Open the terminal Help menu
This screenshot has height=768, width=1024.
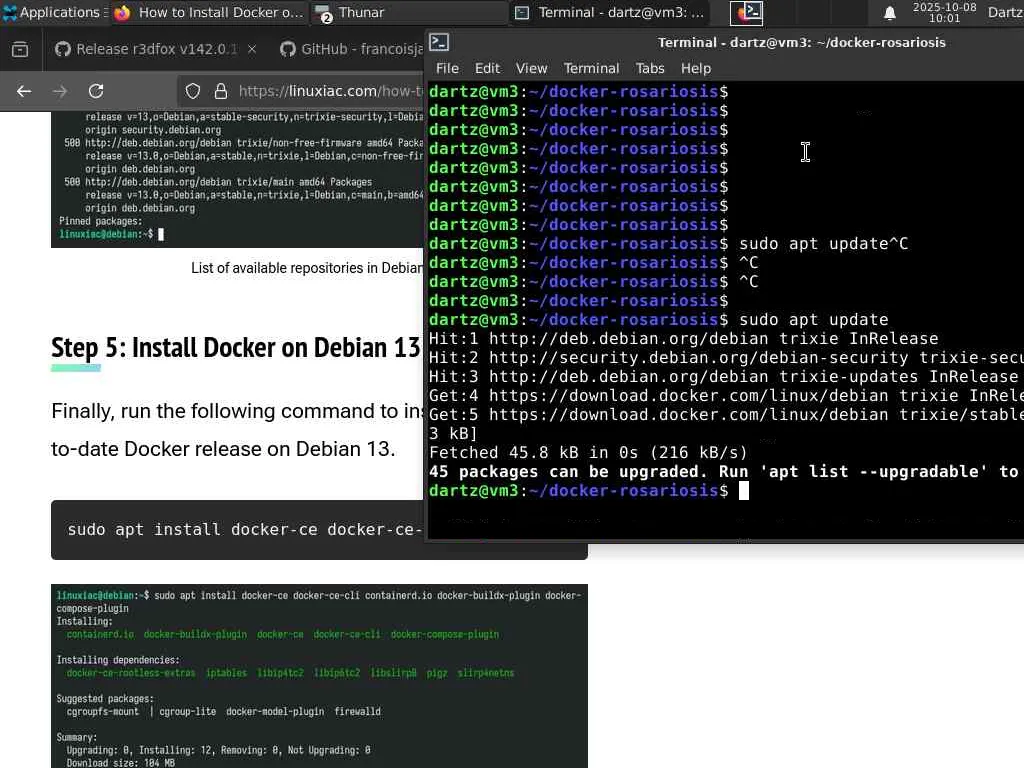coord(696,69)
